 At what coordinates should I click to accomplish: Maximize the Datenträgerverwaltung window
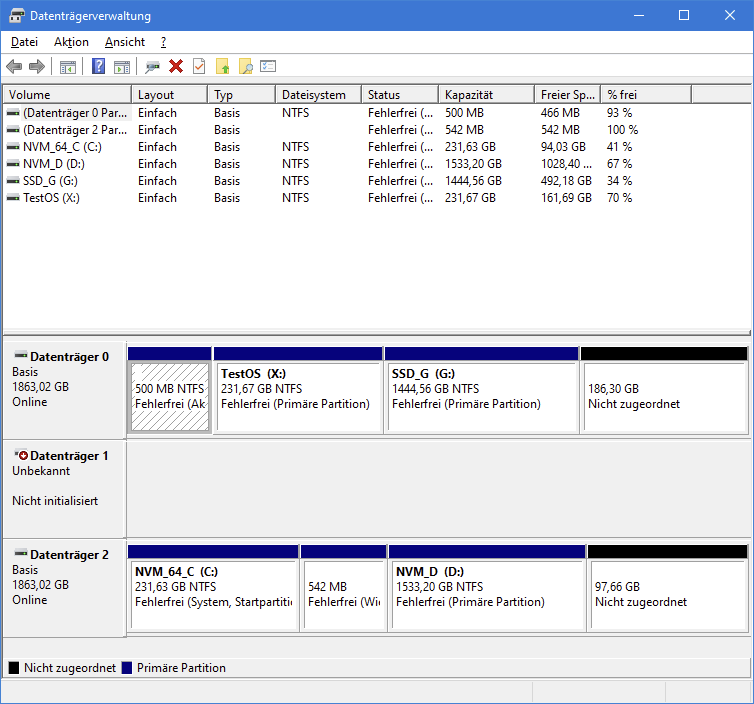(684, 15)
